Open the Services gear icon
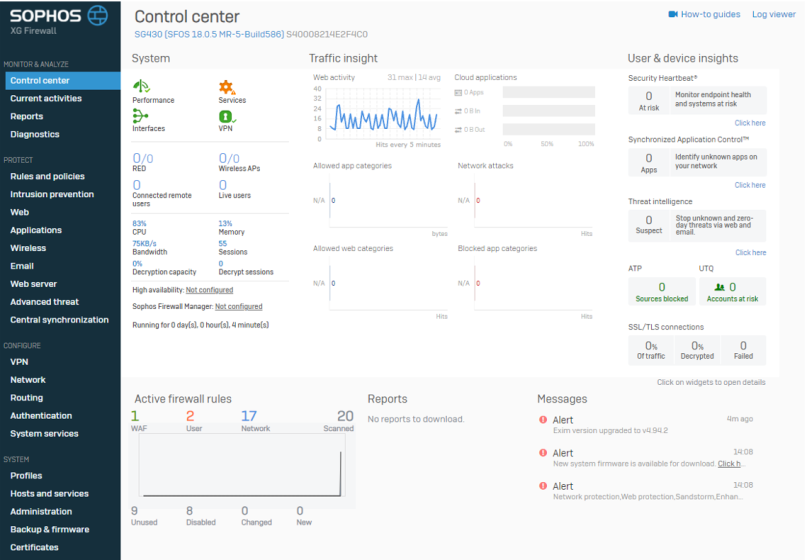 [x=227, y=87]
